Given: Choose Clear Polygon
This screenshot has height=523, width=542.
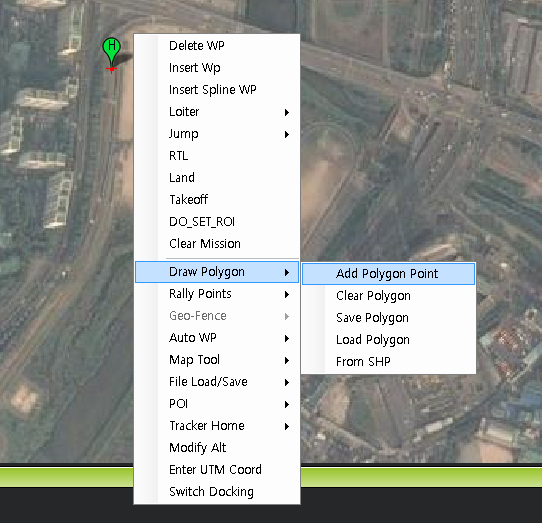Looking at the screenshot, I should [x=389, y=296].
